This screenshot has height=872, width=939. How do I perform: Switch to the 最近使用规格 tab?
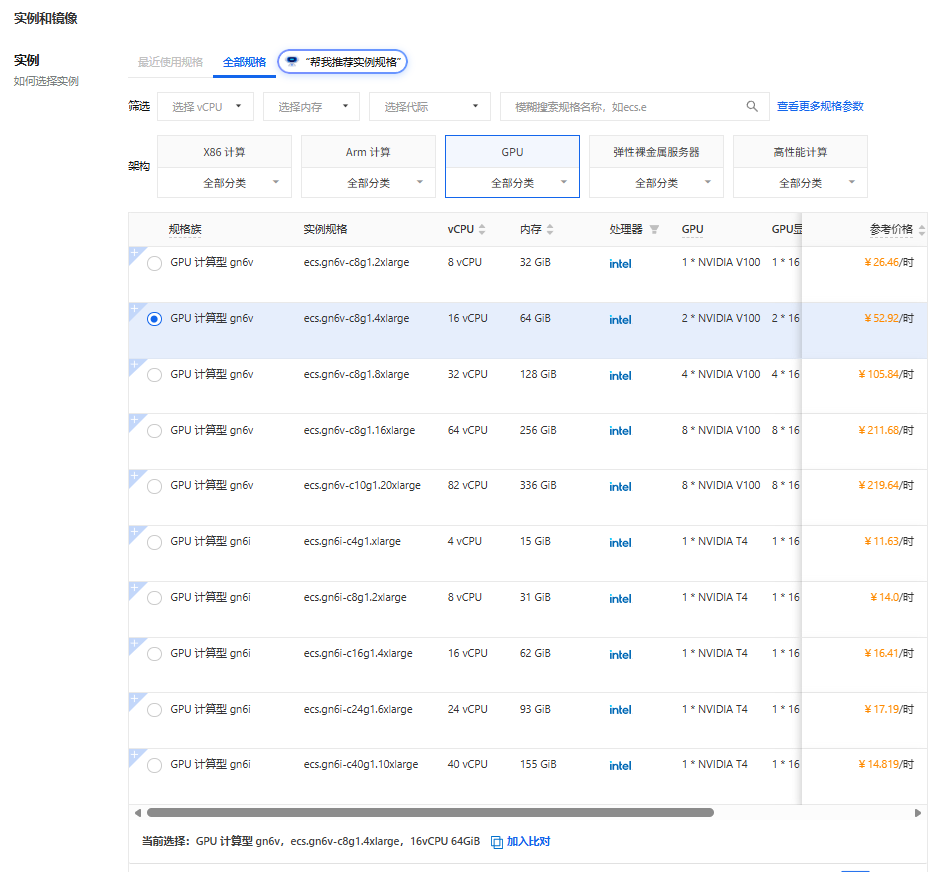(170, 62)
